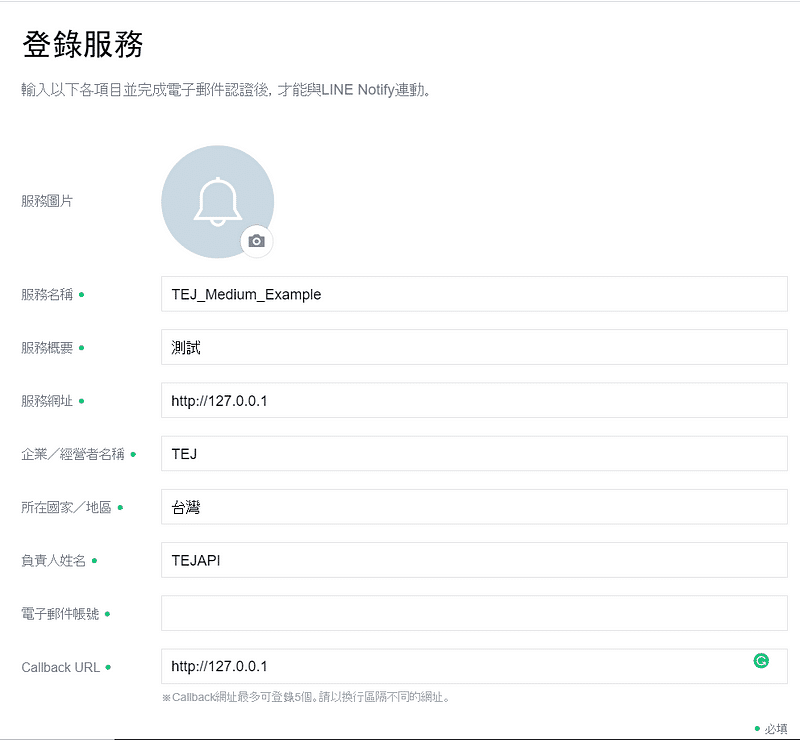Click the 服務圖片 label
Viewport: 800px width, 740px height.
point(47,201)
